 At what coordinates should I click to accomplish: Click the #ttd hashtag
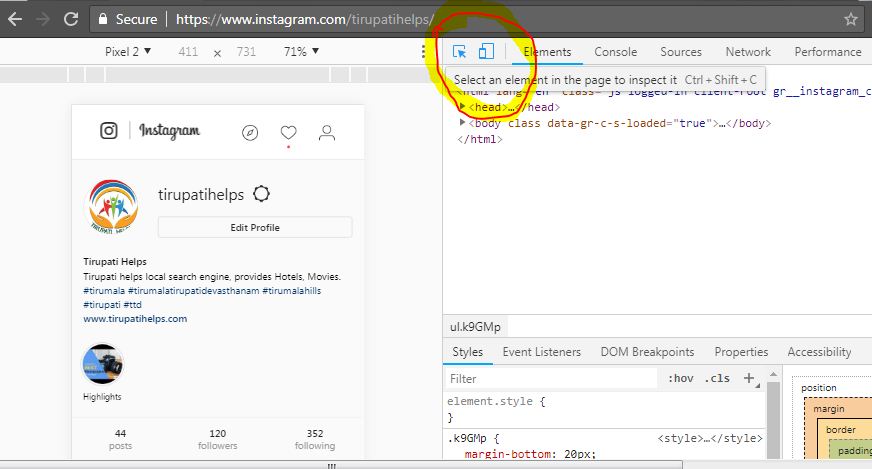tap(132, 304)
